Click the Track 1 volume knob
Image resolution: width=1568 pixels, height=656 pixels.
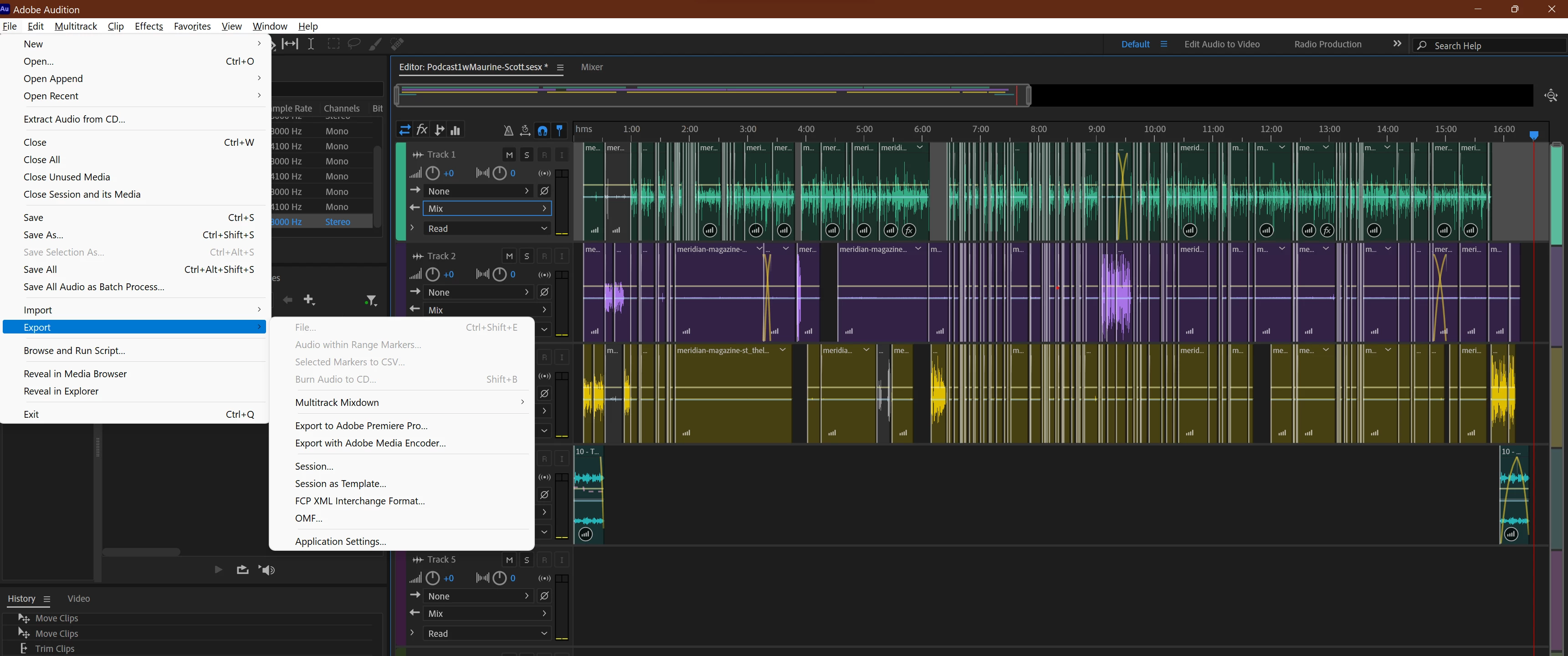tap(432, 173)
